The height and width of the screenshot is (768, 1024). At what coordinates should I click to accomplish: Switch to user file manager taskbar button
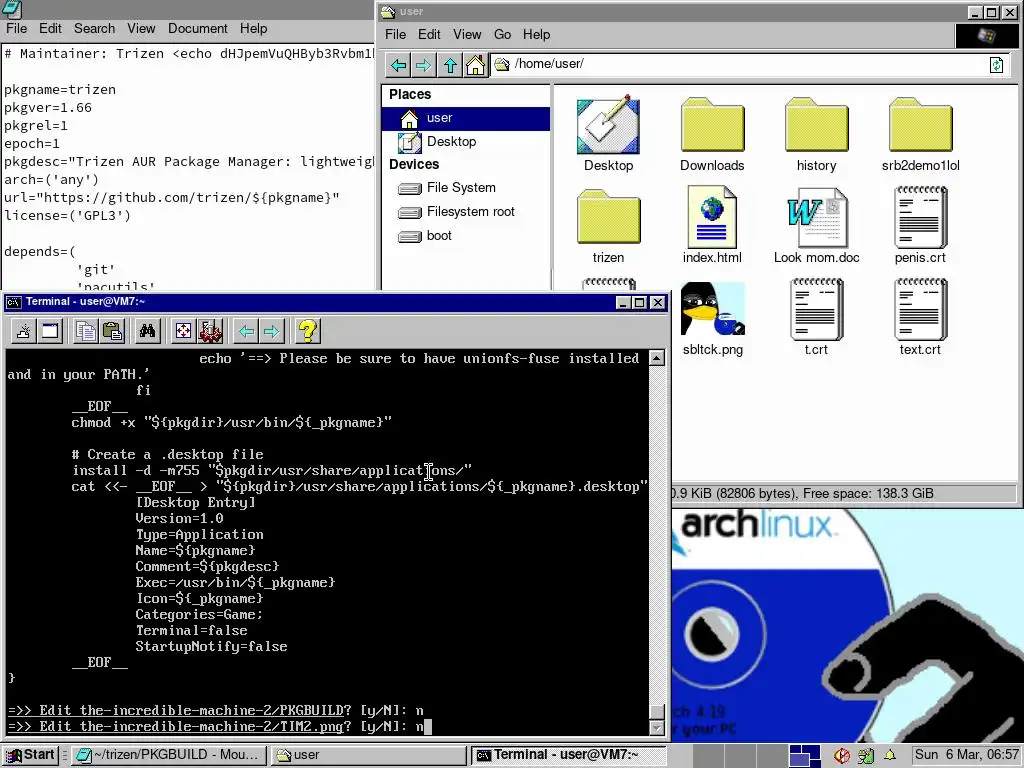click(369, 755)
